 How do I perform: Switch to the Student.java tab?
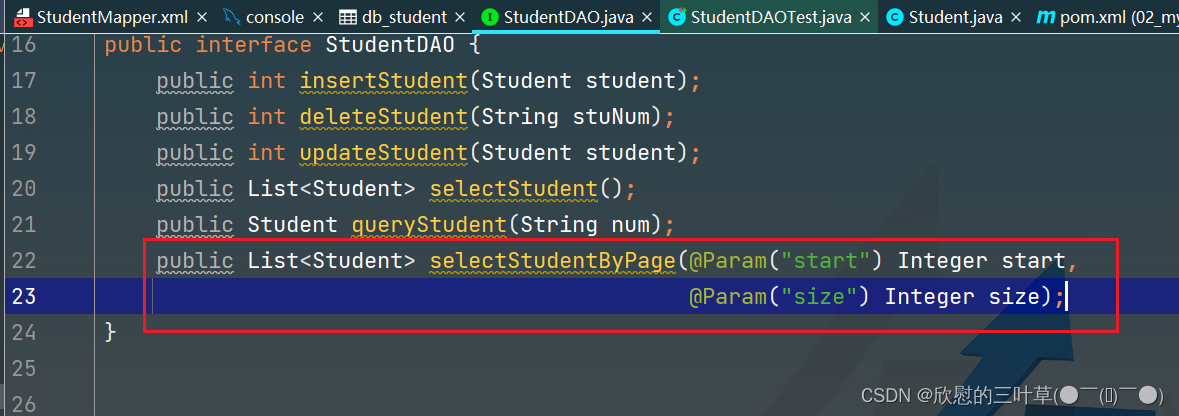(x=956, y=17)
